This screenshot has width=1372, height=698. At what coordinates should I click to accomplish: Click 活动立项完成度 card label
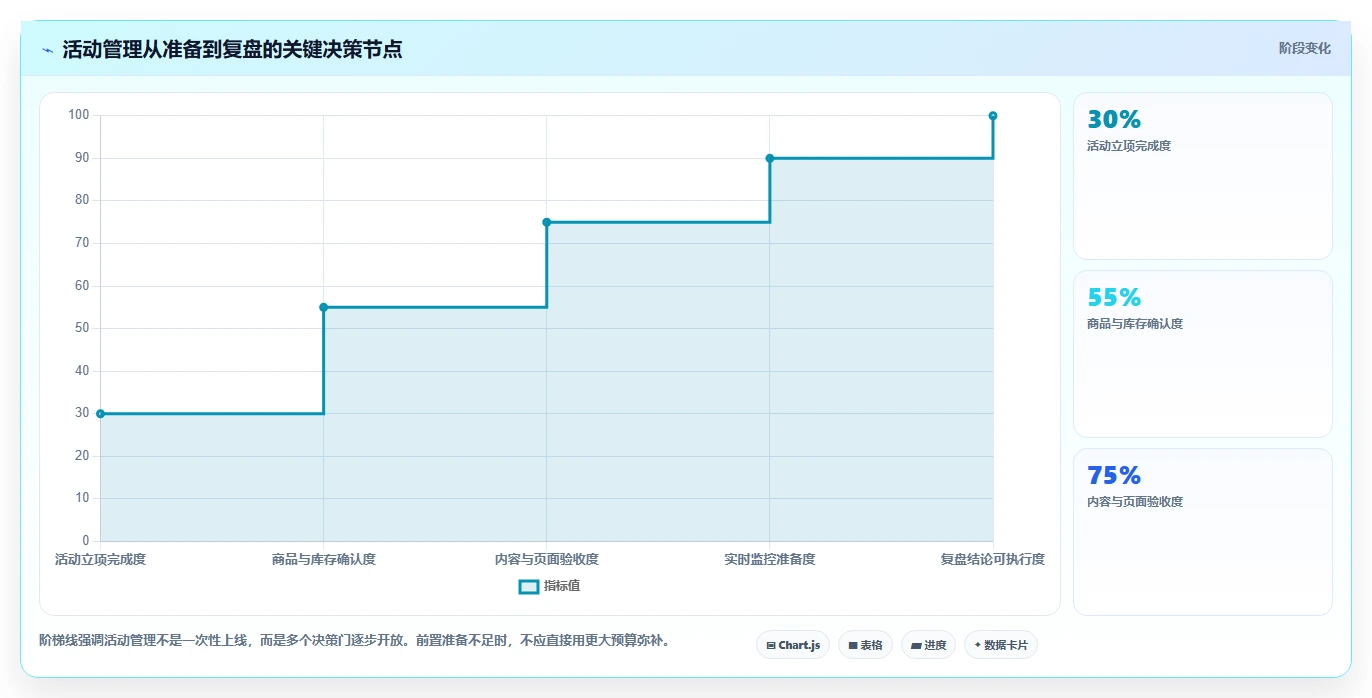click(1129, 146)
